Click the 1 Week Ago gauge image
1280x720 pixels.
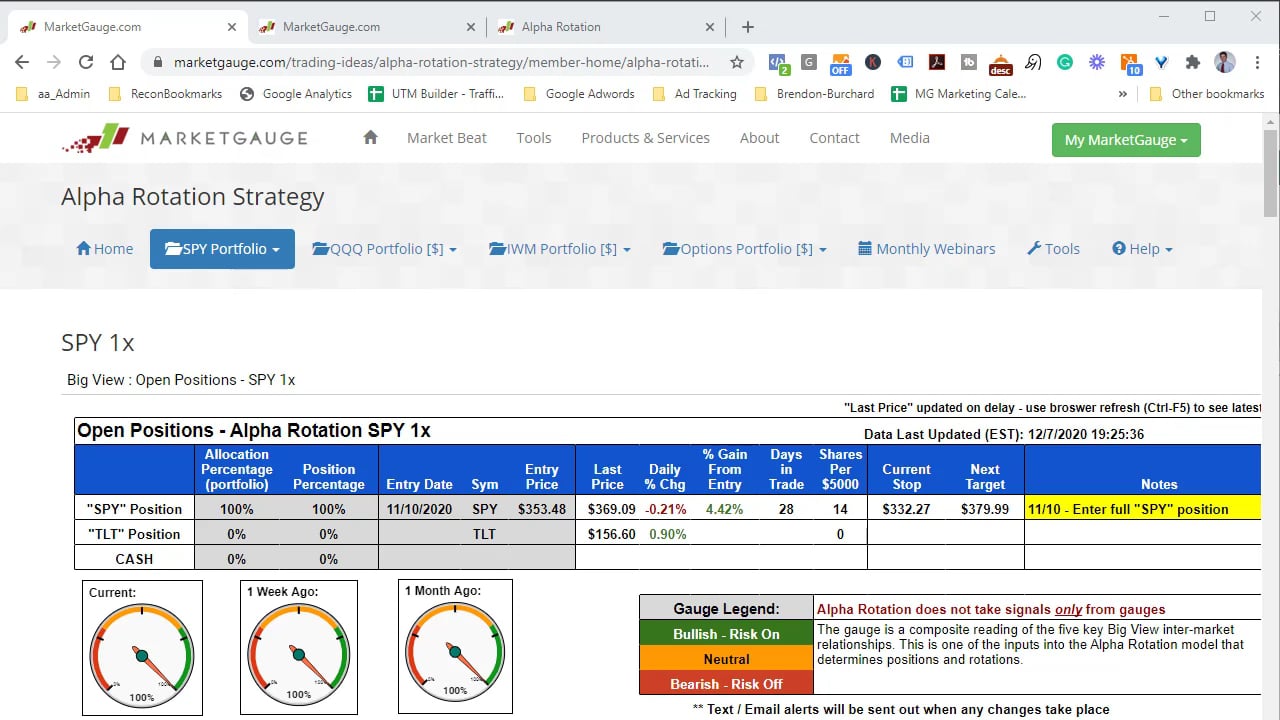[299, 647]
